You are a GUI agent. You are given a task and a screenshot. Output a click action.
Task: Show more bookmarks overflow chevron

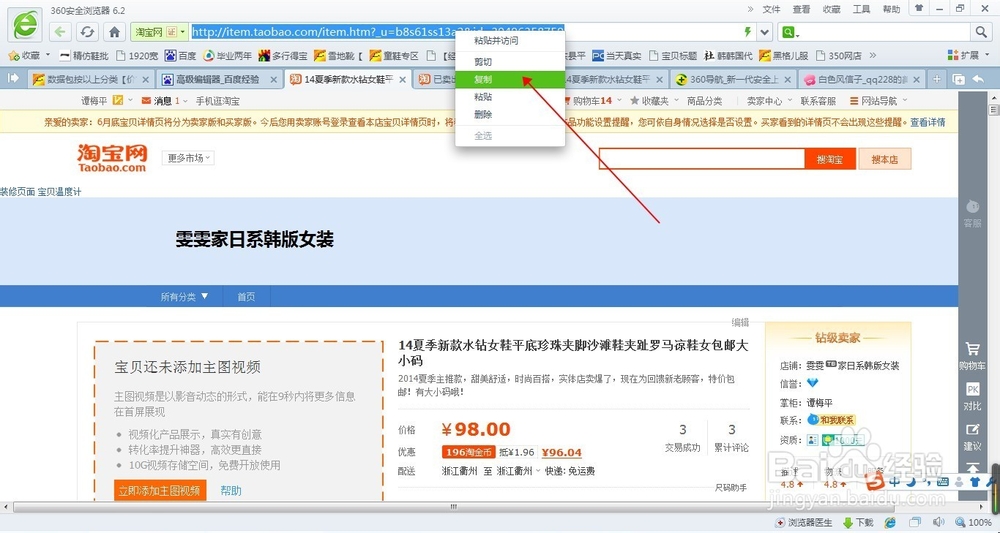tap(872, 55)
